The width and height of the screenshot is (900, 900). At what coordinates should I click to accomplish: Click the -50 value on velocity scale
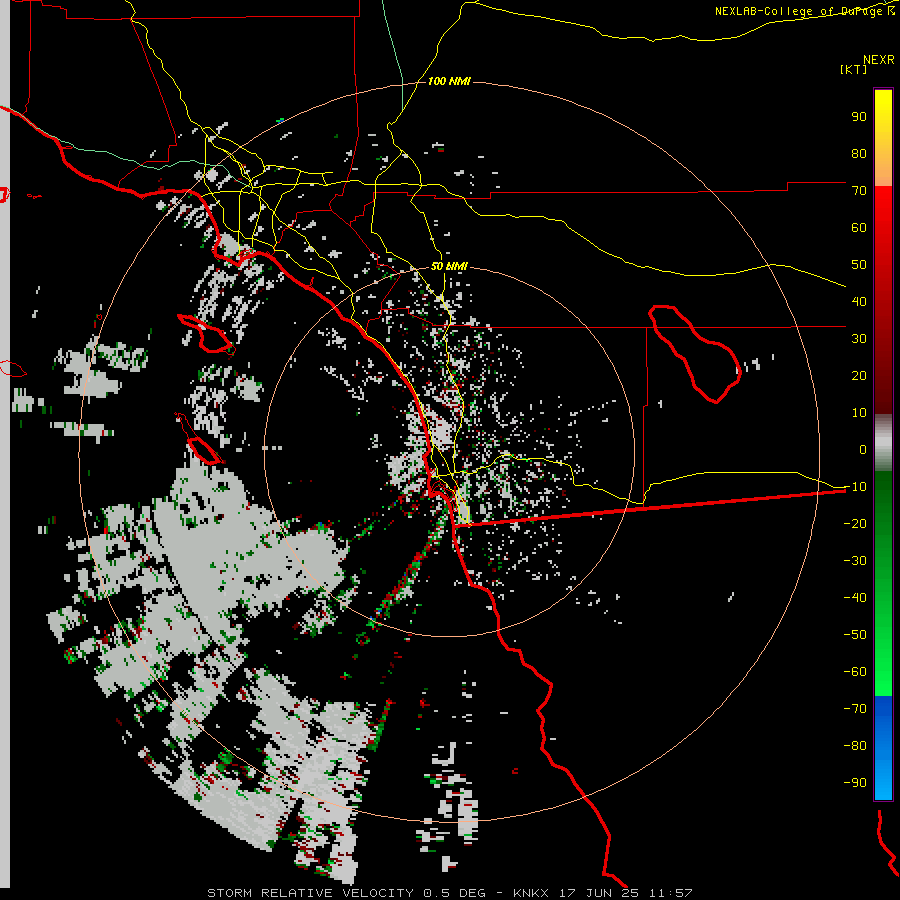[855, 635]
